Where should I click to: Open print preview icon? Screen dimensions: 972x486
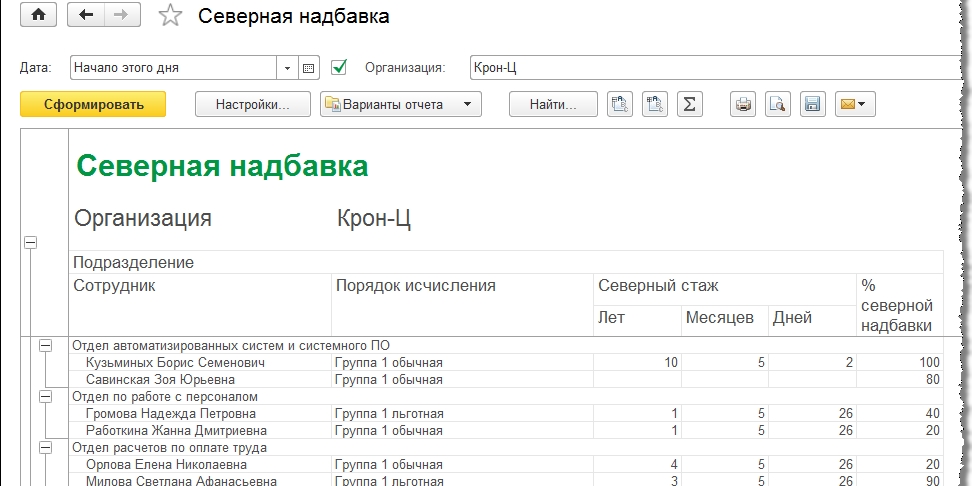[778, 104]
